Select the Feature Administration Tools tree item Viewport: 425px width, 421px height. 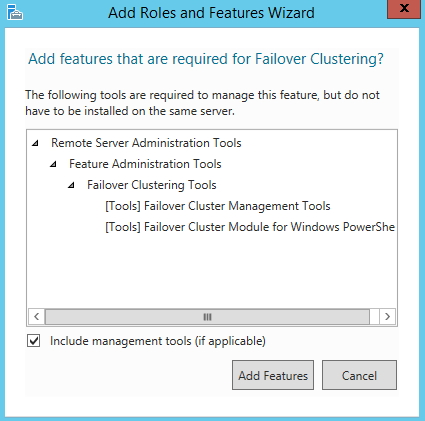pos(145,164)
